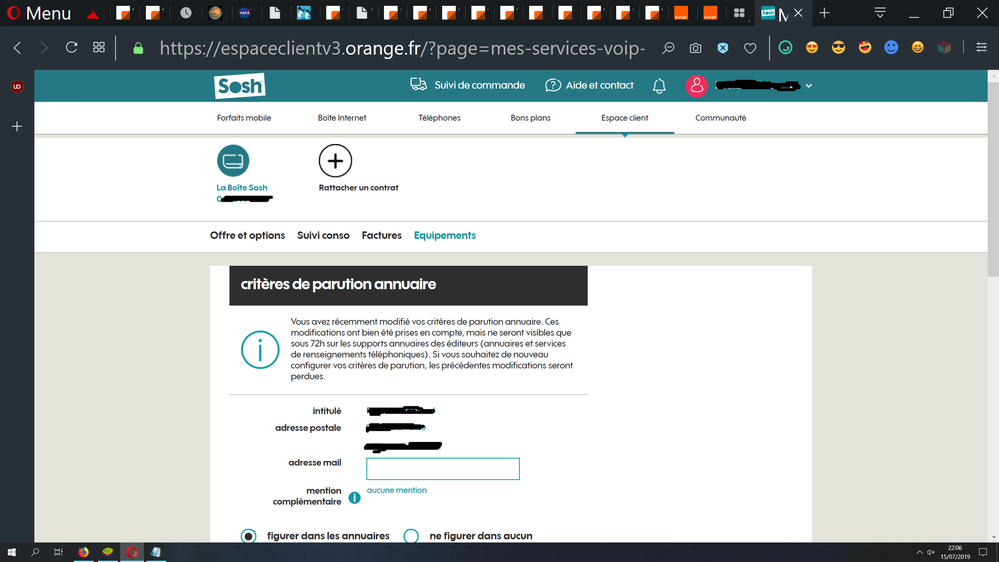Open the tab list menu icon
The height and width of the screenshot is (562, 999).
coord(880,13)
